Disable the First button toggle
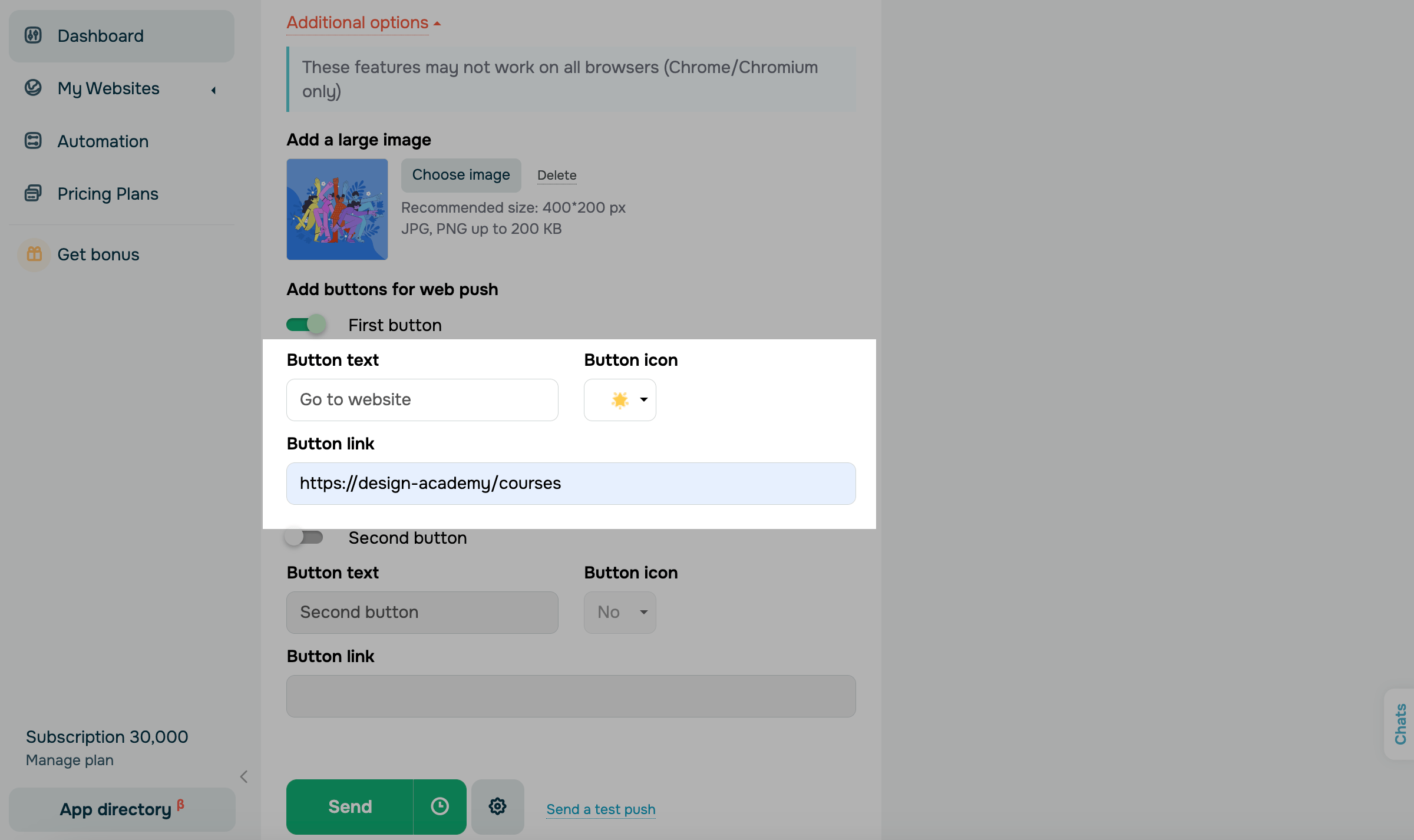 pyautogui.click(x=306, y=325)
